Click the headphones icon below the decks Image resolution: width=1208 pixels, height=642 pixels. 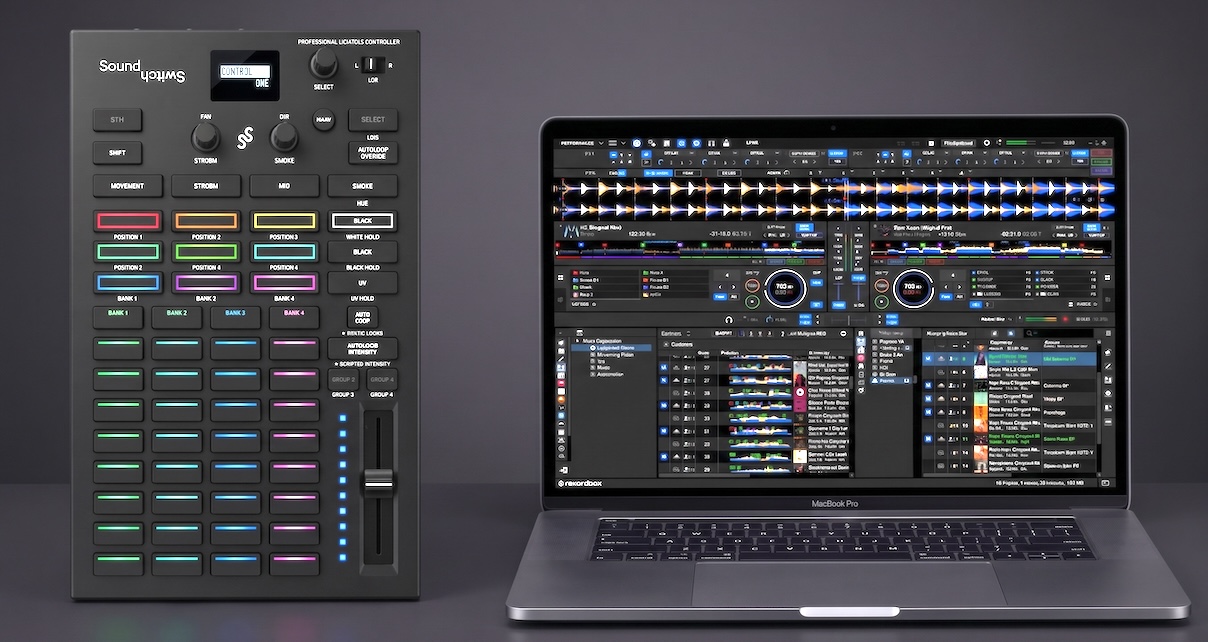(731, 320)
